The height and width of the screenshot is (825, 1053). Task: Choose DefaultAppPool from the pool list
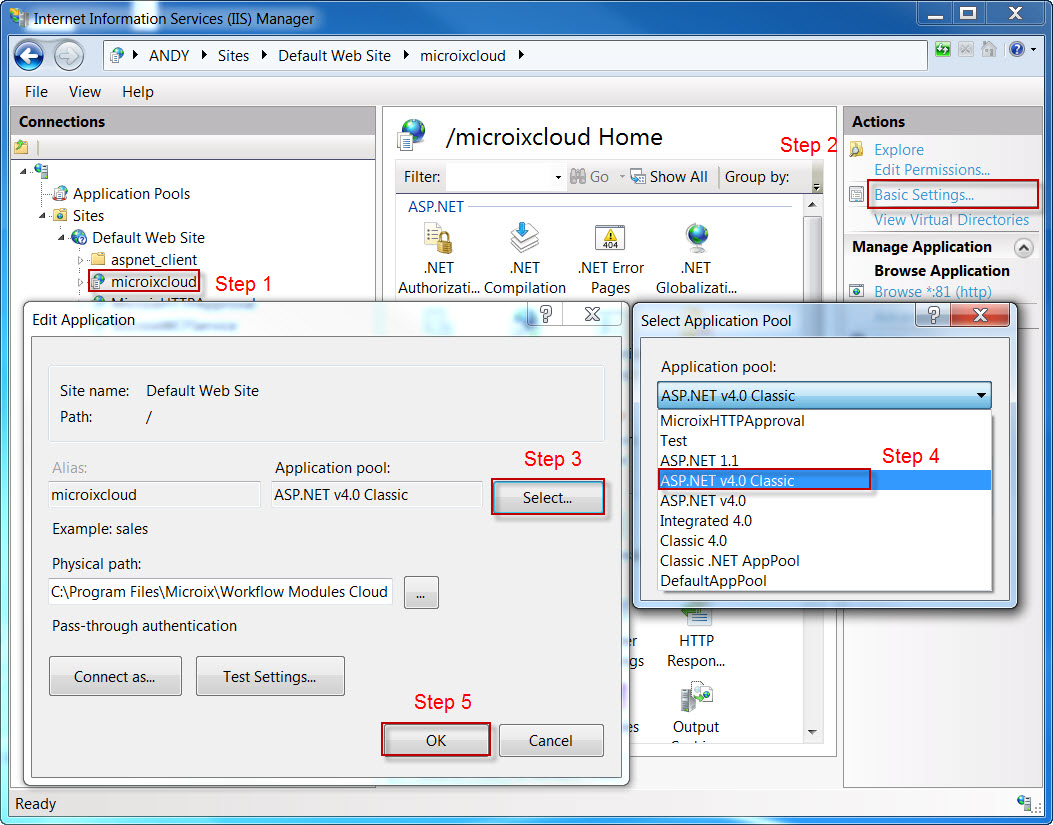(713, 581)
